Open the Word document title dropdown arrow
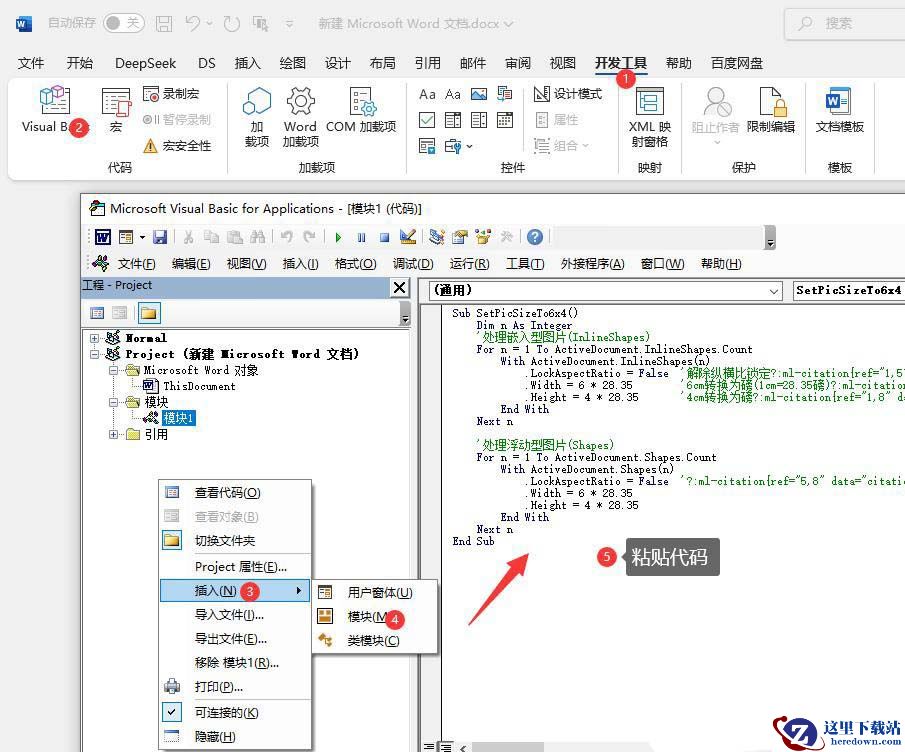The image size is (905, 752). (508, 24)
